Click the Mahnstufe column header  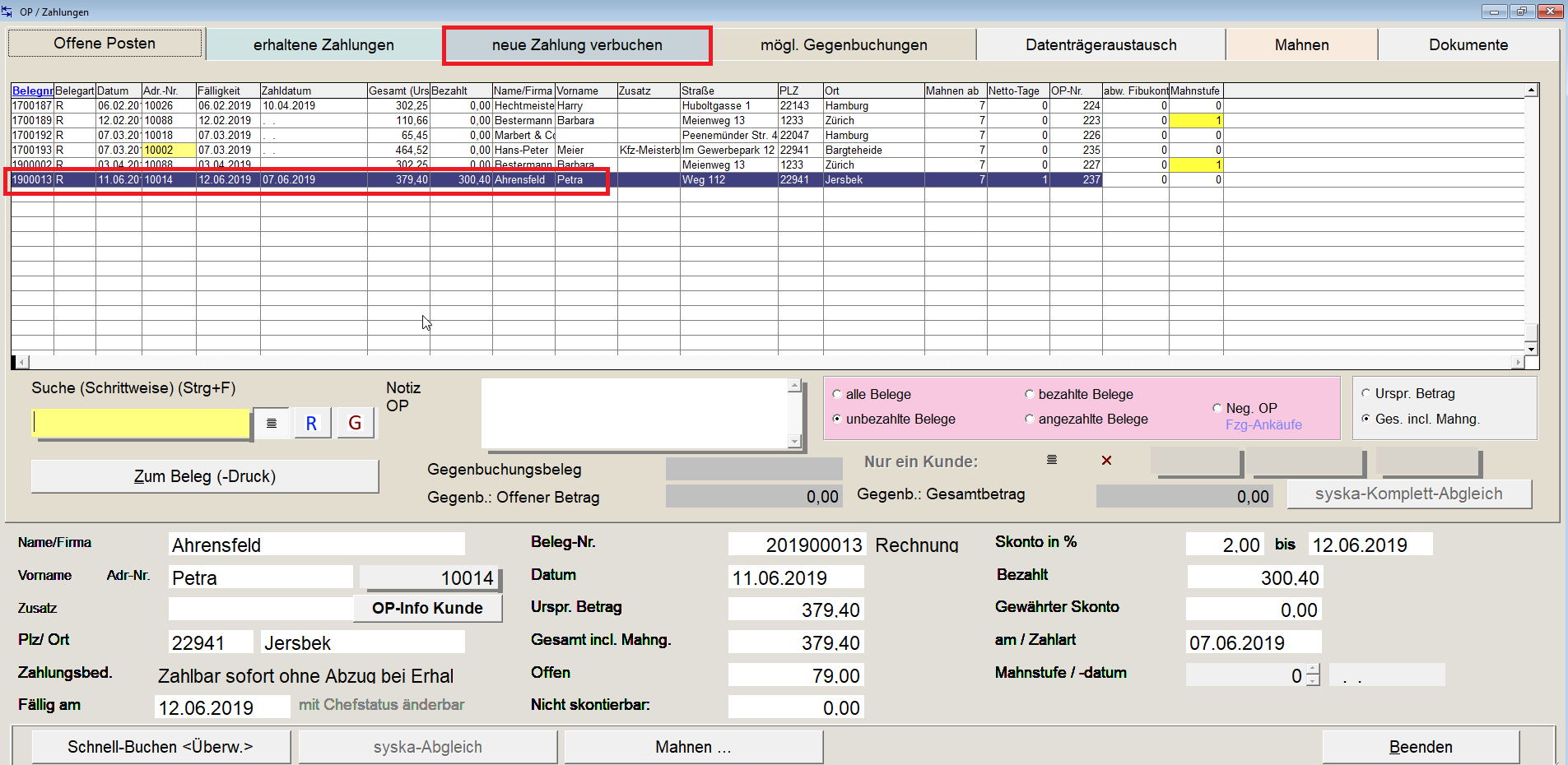click(1196, 90)
